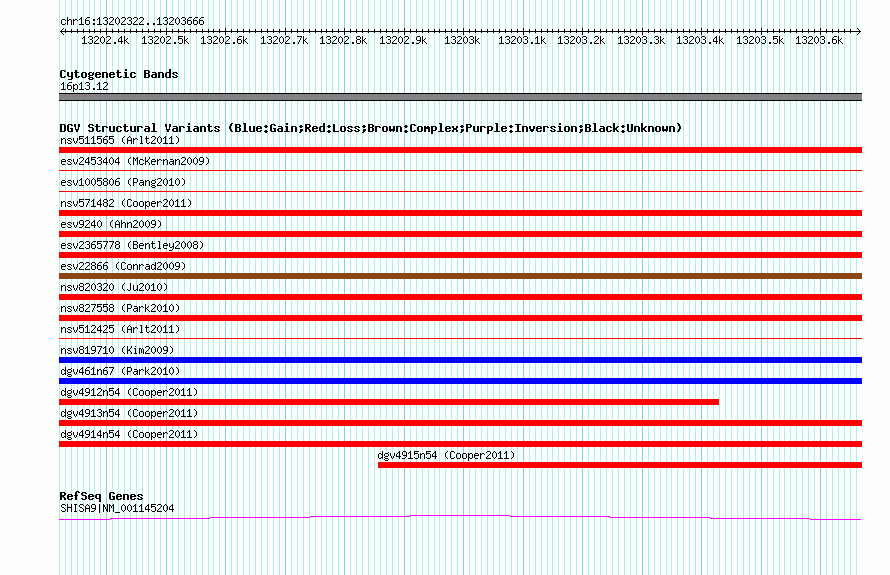The image size is (890, 575).
Task: Click the right arrow end of the ruler
Action: tap(859, 31)
